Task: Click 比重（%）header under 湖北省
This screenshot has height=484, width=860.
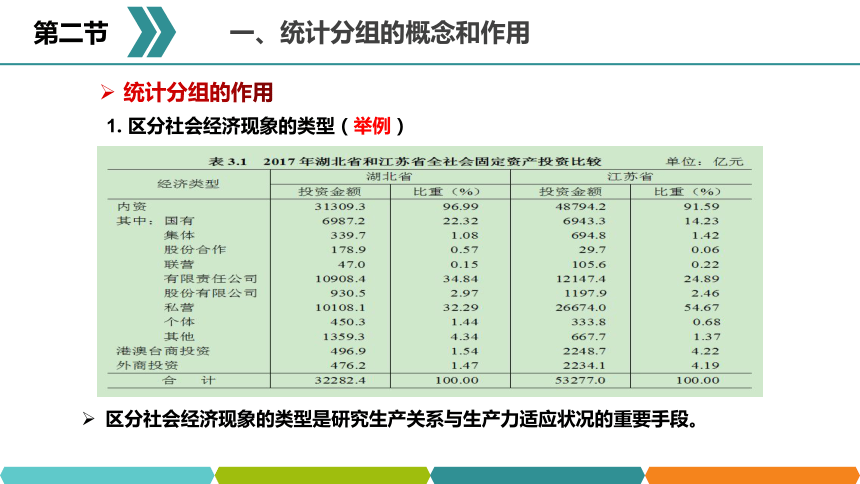Action: click(446, 192)
